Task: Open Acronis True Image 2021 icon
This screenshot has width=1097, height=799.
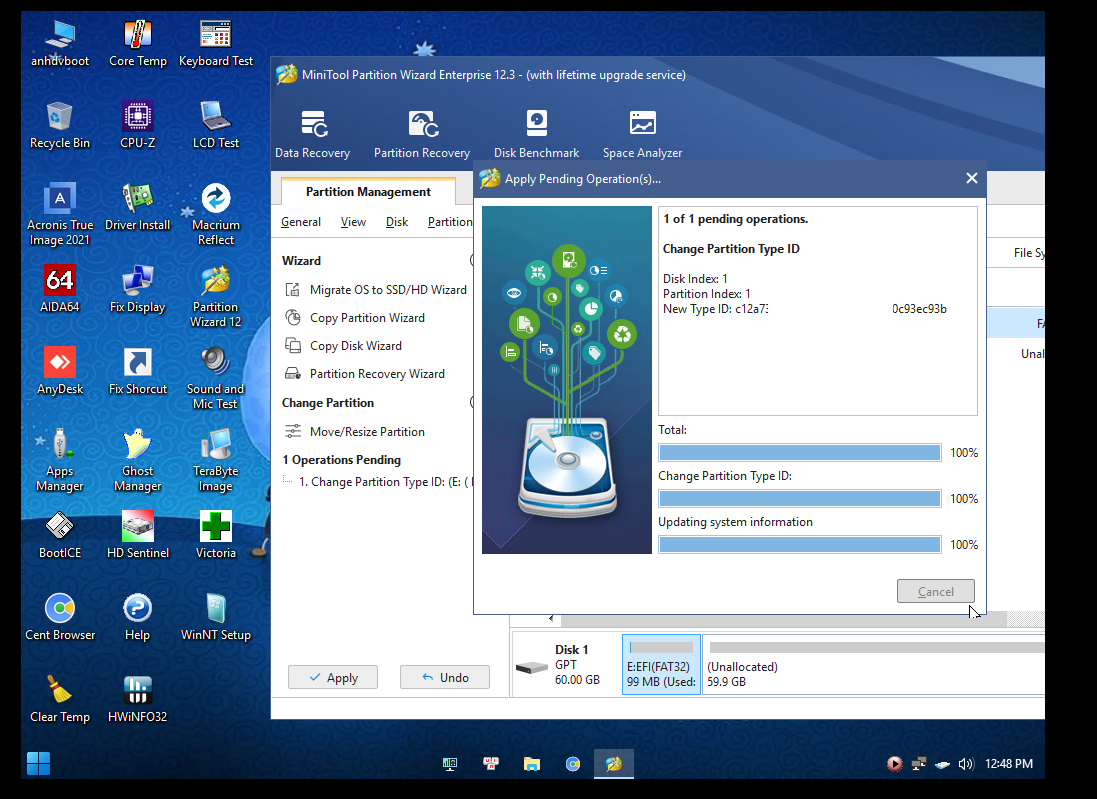Action: pos(60,214)
